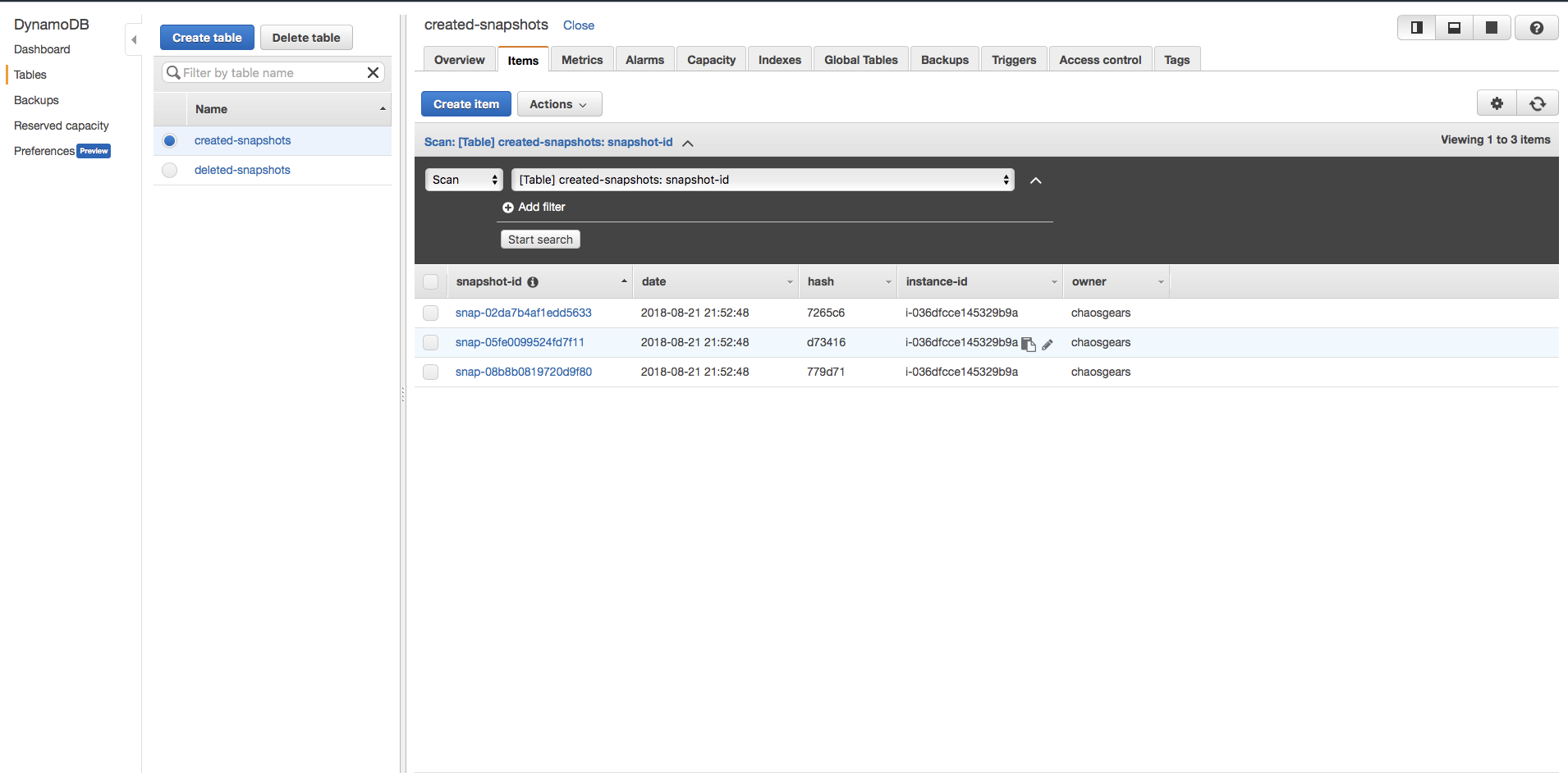The image size is (1568, 777).
Task: Open the Scan/Query type dropdown
Action: (464, 180)
